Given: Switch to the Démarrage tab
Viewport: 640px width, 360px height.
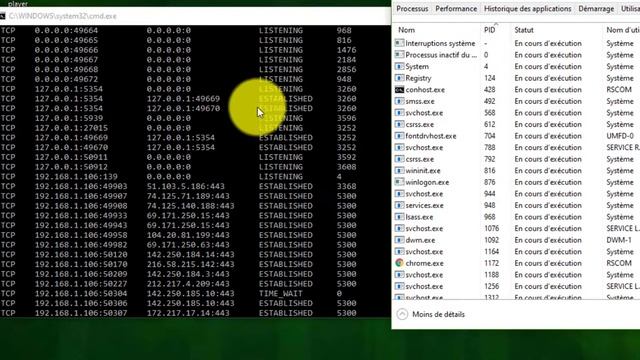Looking at the screenshot, I should coord(596,9).
